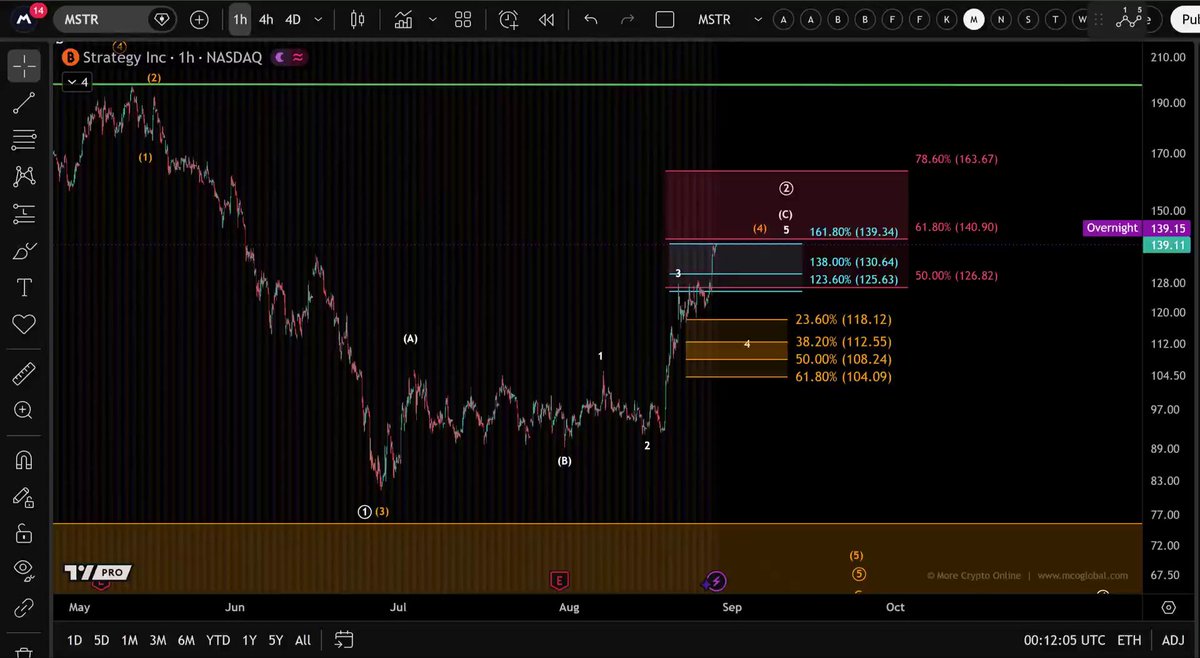Toggle magnet mode for drawings

point(23,460)
